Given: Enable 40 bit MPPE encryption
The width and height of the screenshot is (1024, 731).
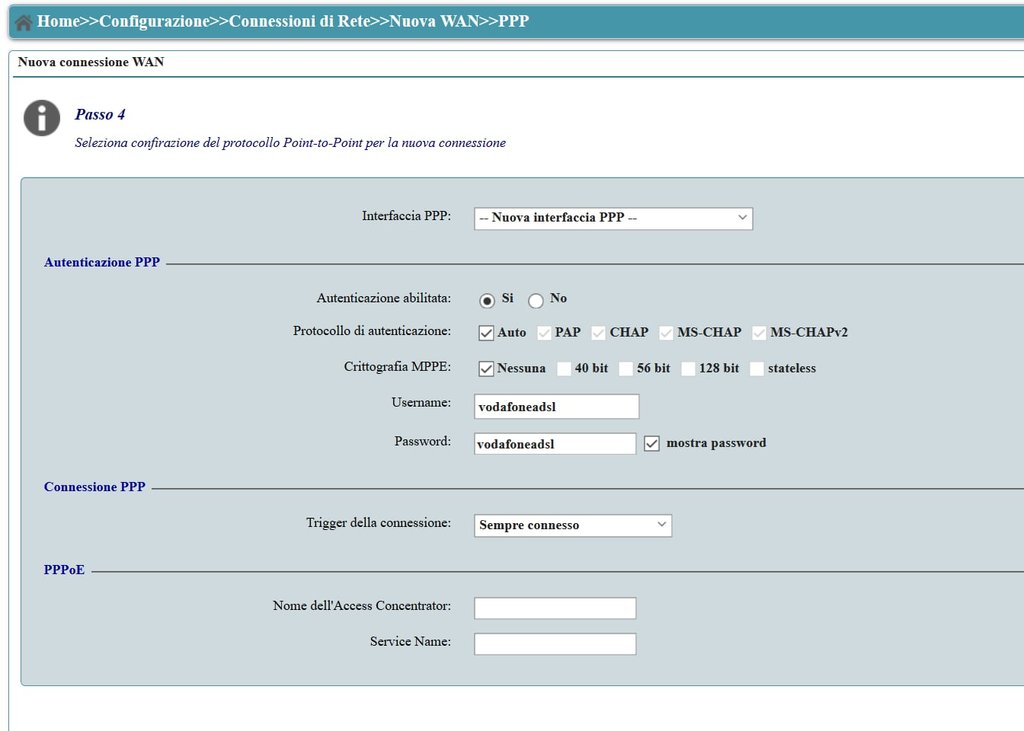Looking at the screenshot, I should click(564, 369).
